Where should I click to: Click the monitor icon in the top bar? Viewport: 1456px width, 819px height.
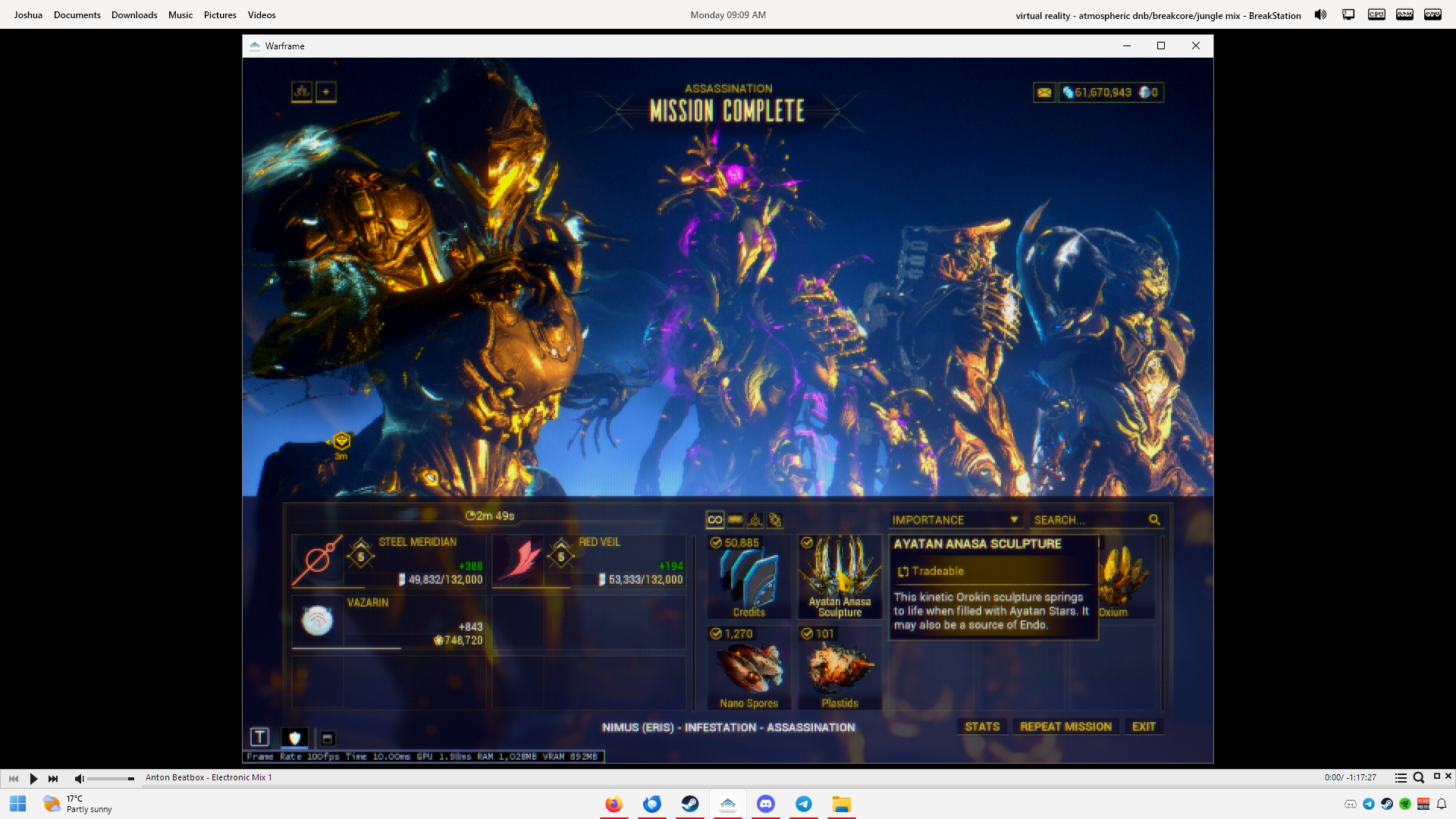coord(1348,14)
